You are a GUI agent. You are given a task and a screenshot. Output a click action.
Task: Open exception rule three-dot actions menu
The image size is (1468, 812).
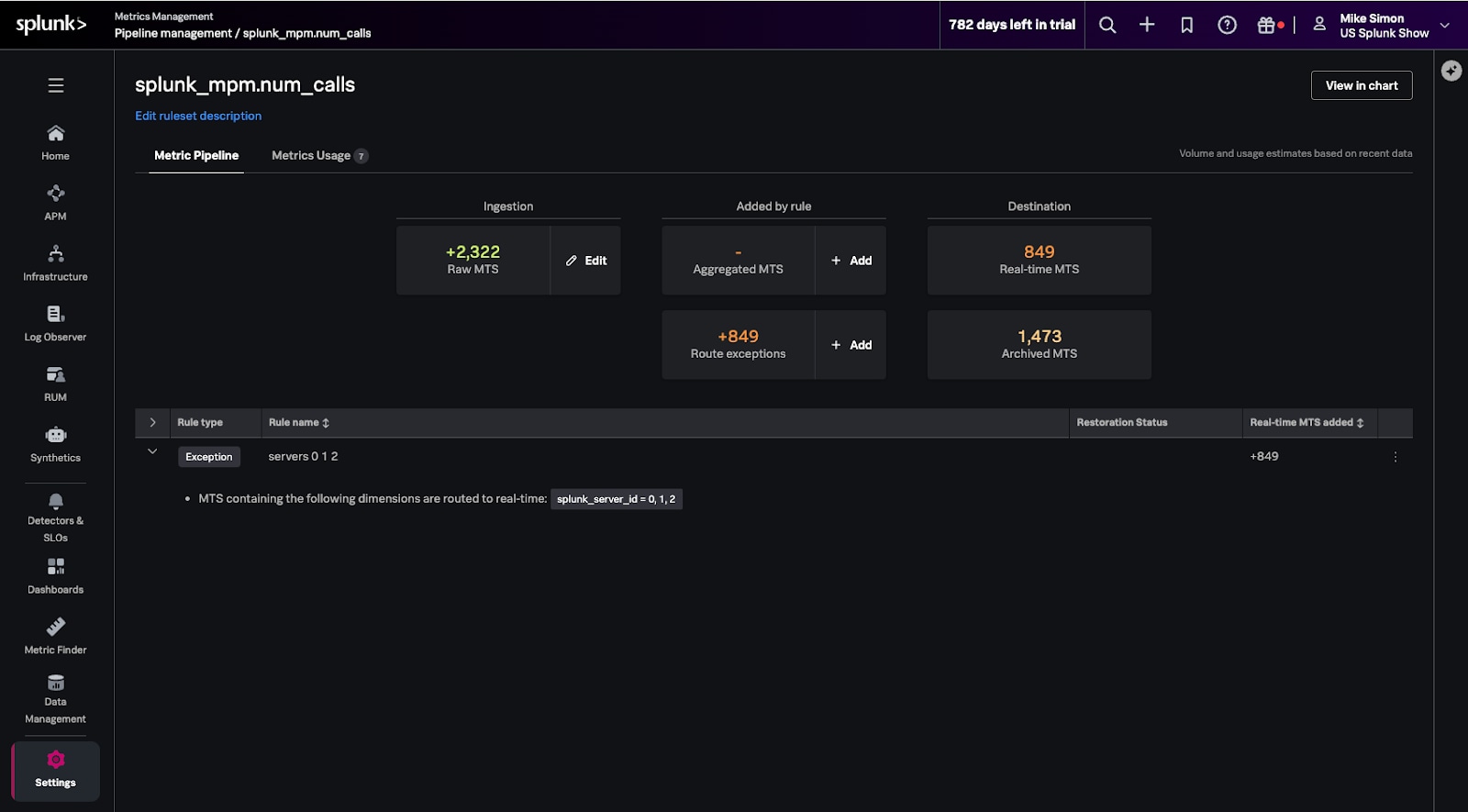click(x=1395, y=457)
